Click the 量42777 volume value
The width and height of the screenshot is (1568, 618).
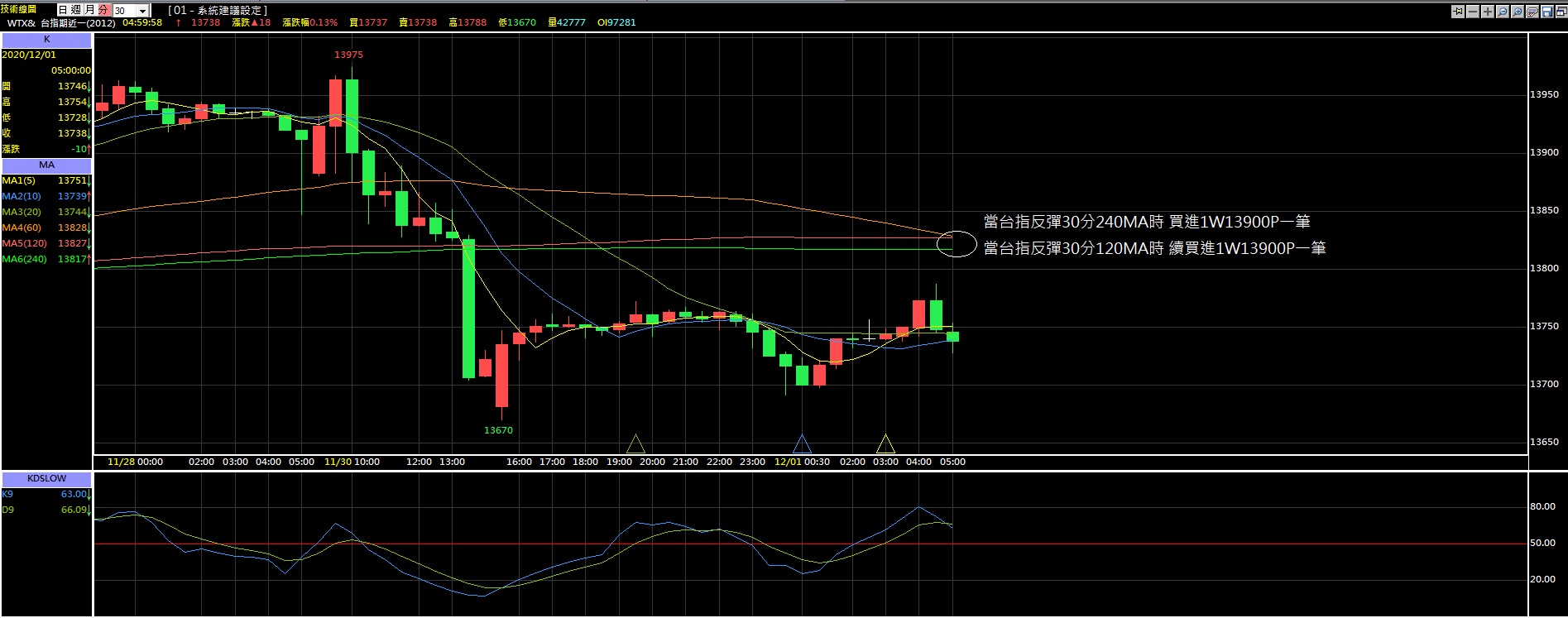[567, 22]
